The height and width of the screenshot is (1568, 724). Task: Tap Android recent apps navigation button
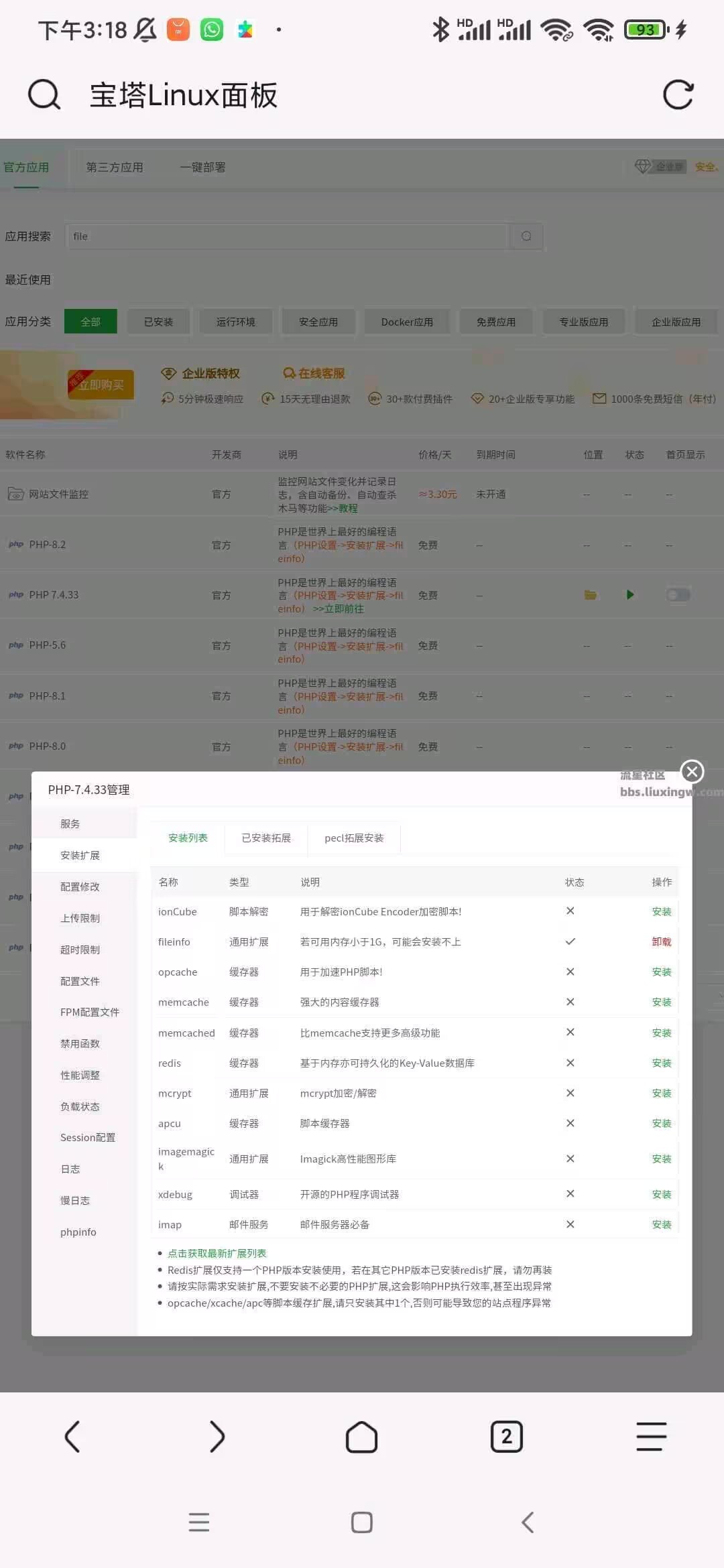point(199,1522)
